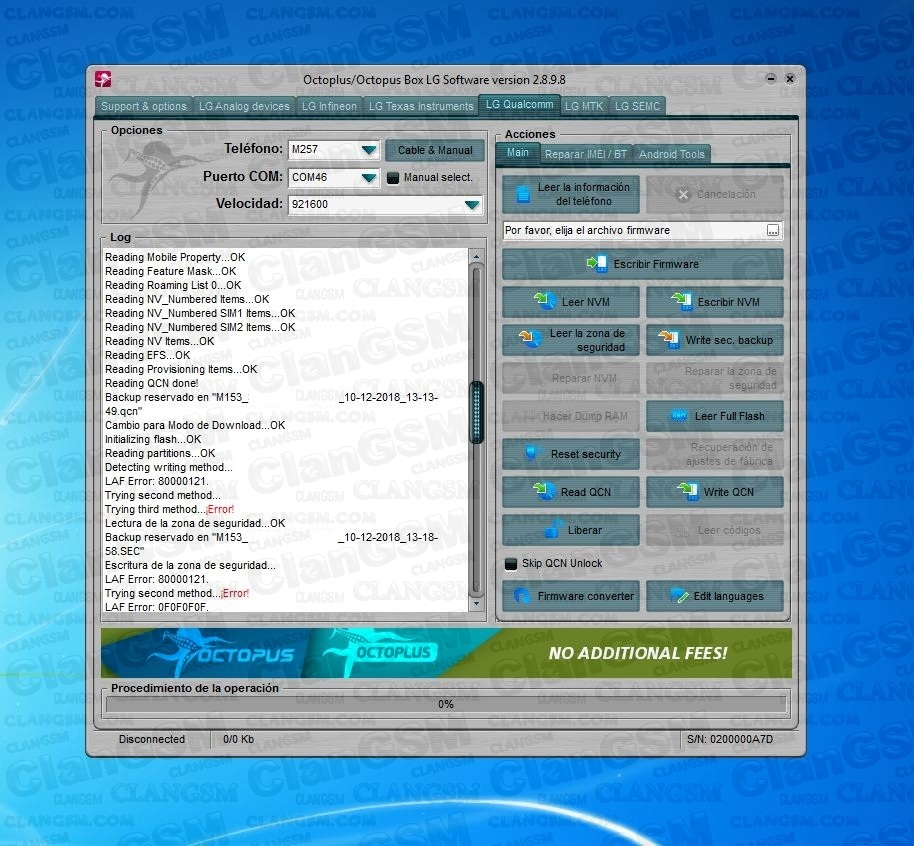This screenshot has height=846, width=914.
Task: Click the Read QCN icon
Action: pos(544,492)
